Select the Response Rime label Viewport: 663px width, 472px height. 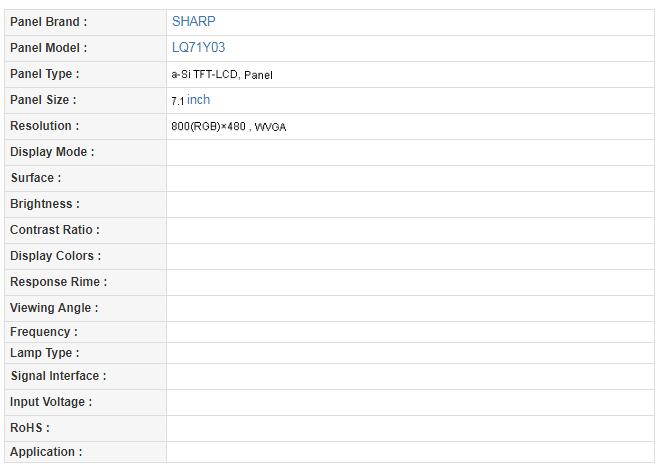point(58,282)
